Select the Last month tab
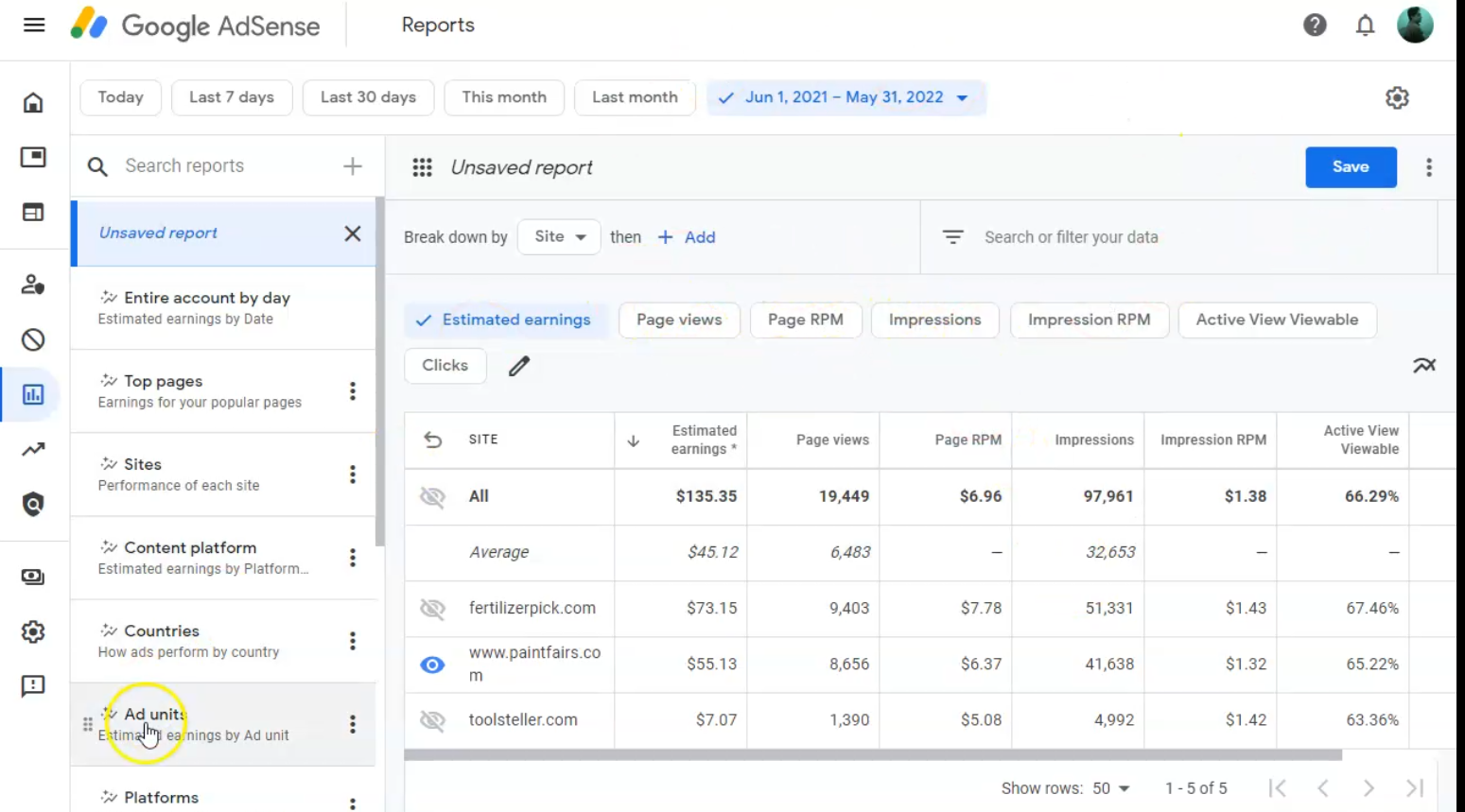 pos(635,97)
